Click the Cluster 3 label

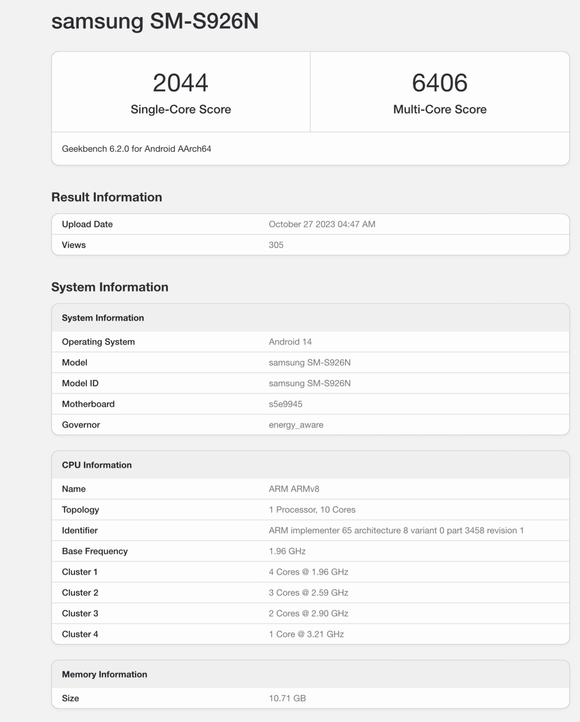80,613
